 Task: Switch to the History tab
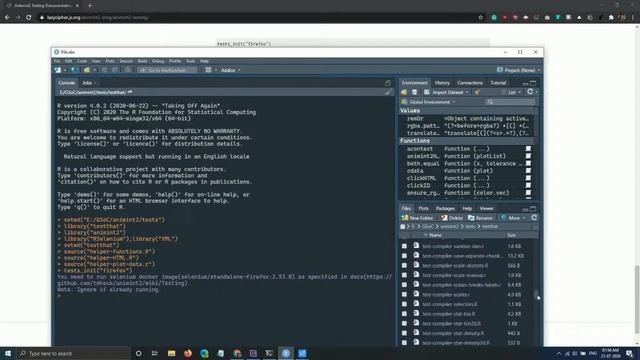click(x=442, y=83)
